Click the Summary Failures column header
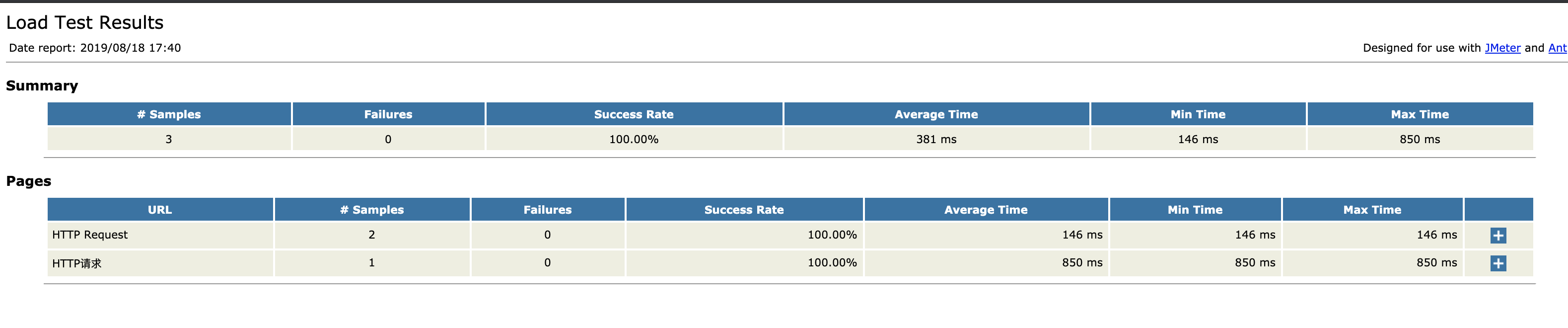 point(388,115)
